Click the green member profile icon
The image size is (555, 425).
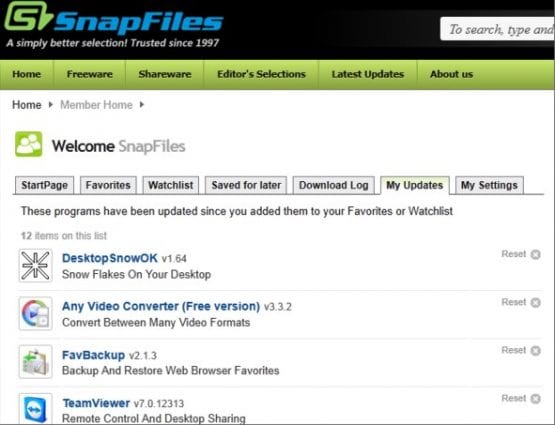(29, 144)
